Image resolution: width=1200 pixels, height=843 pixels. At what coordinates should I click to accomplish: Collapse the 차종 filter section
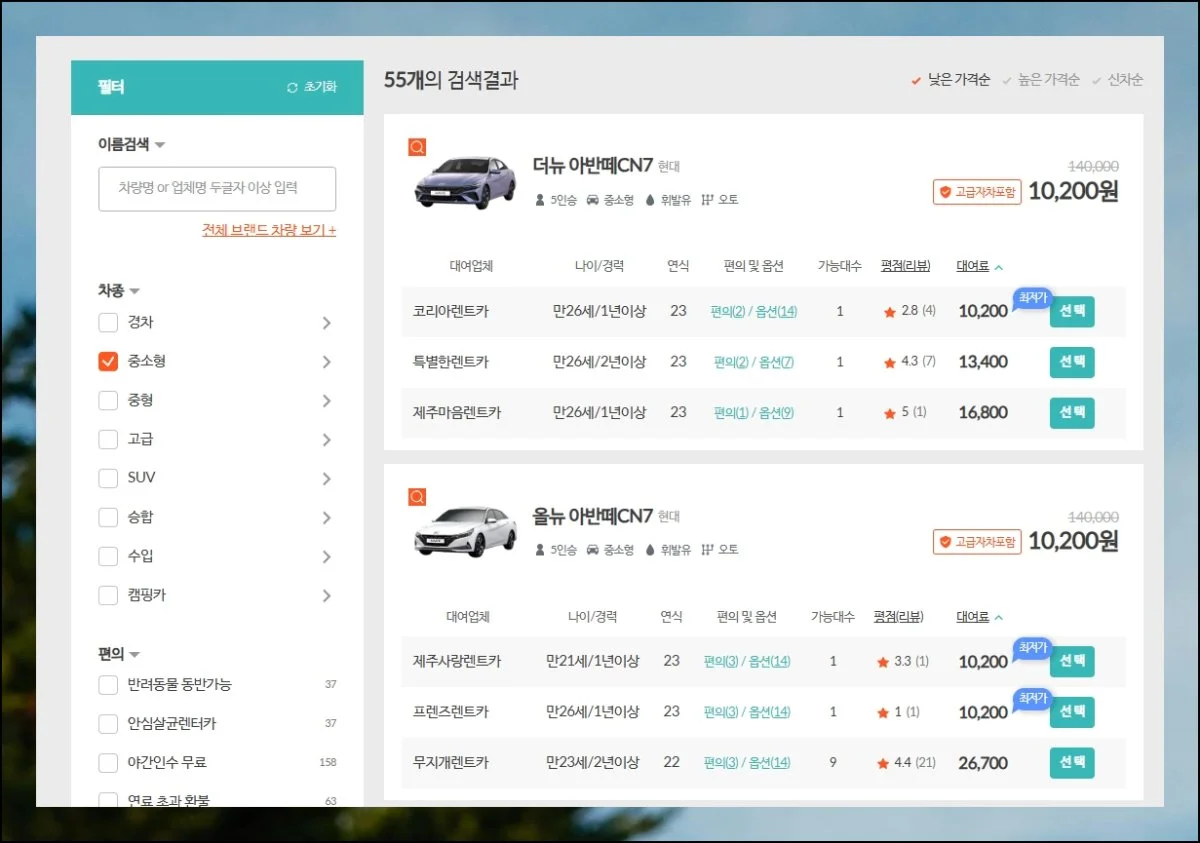133,290
